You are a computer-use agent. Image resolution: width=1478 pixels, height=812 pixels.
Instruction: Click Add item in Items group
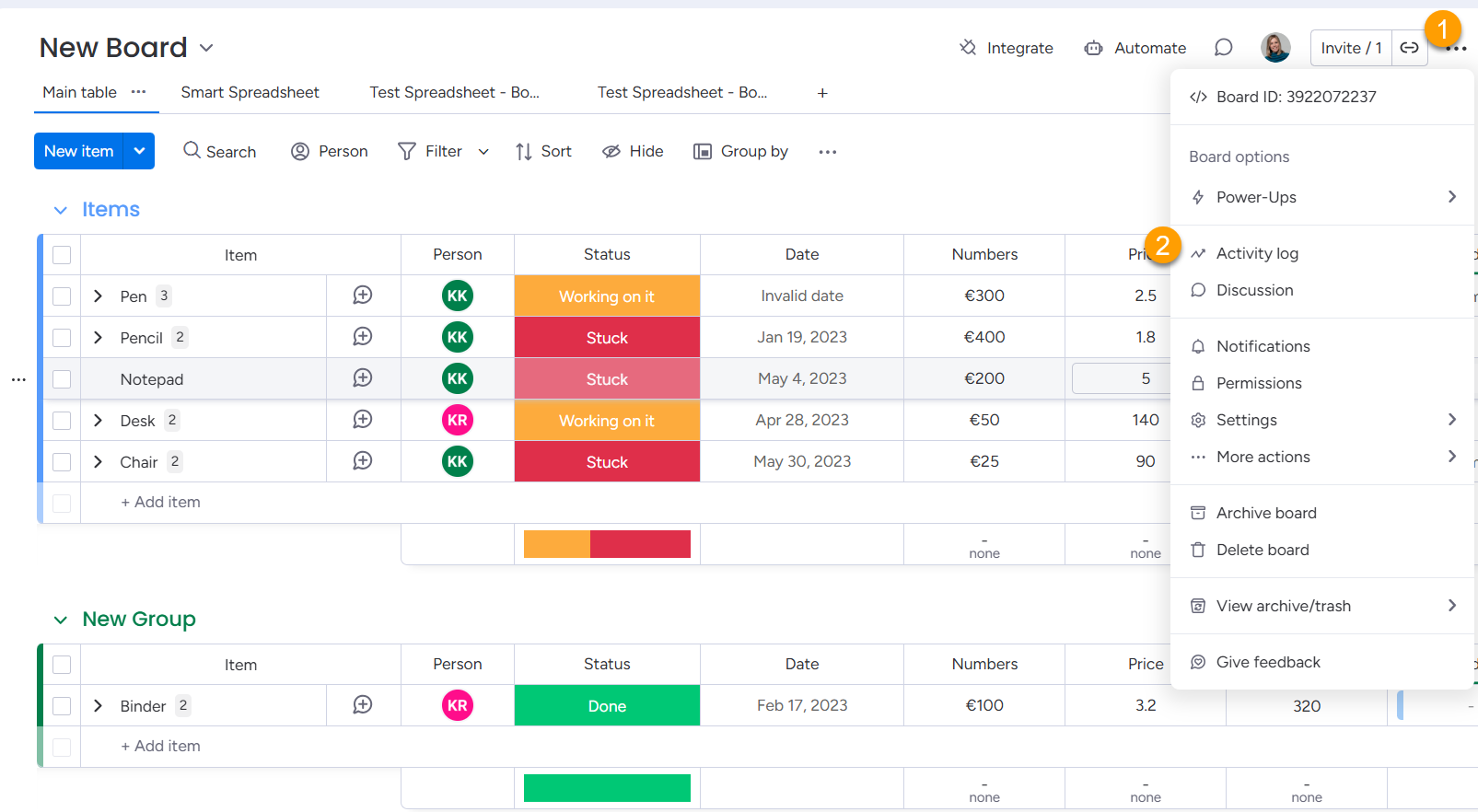(160, 502)
